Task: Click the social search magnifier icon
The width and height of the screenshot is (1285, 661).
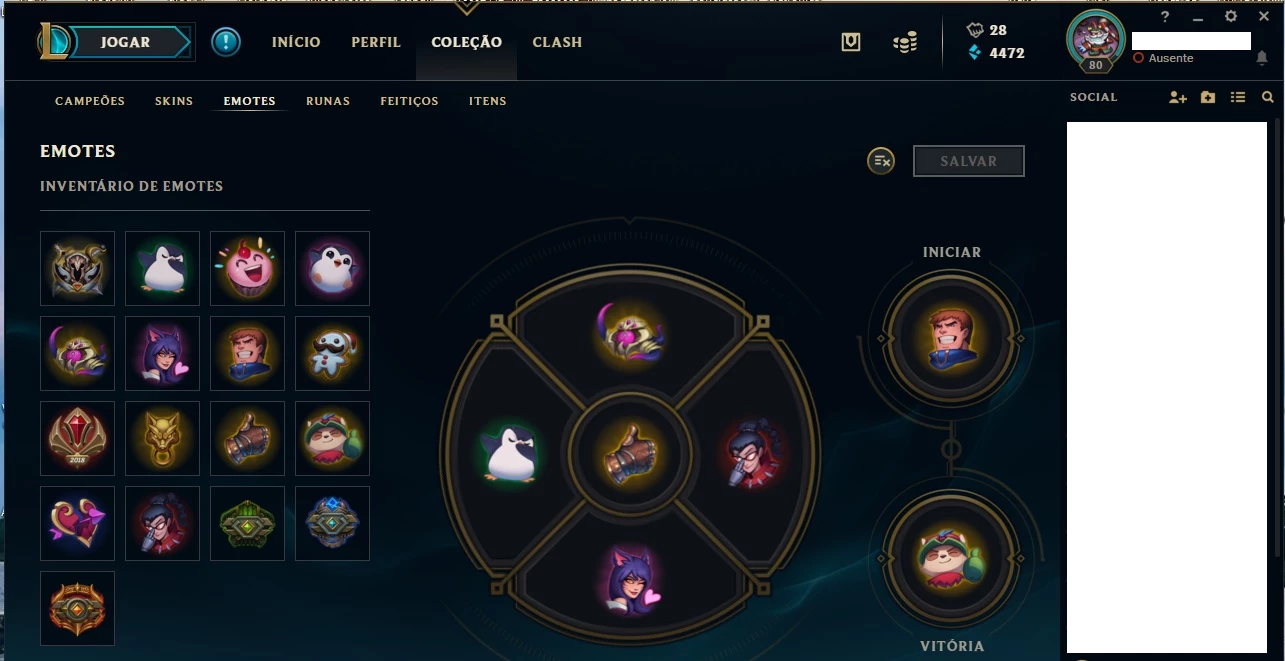Action: (x=1268, y=97)
